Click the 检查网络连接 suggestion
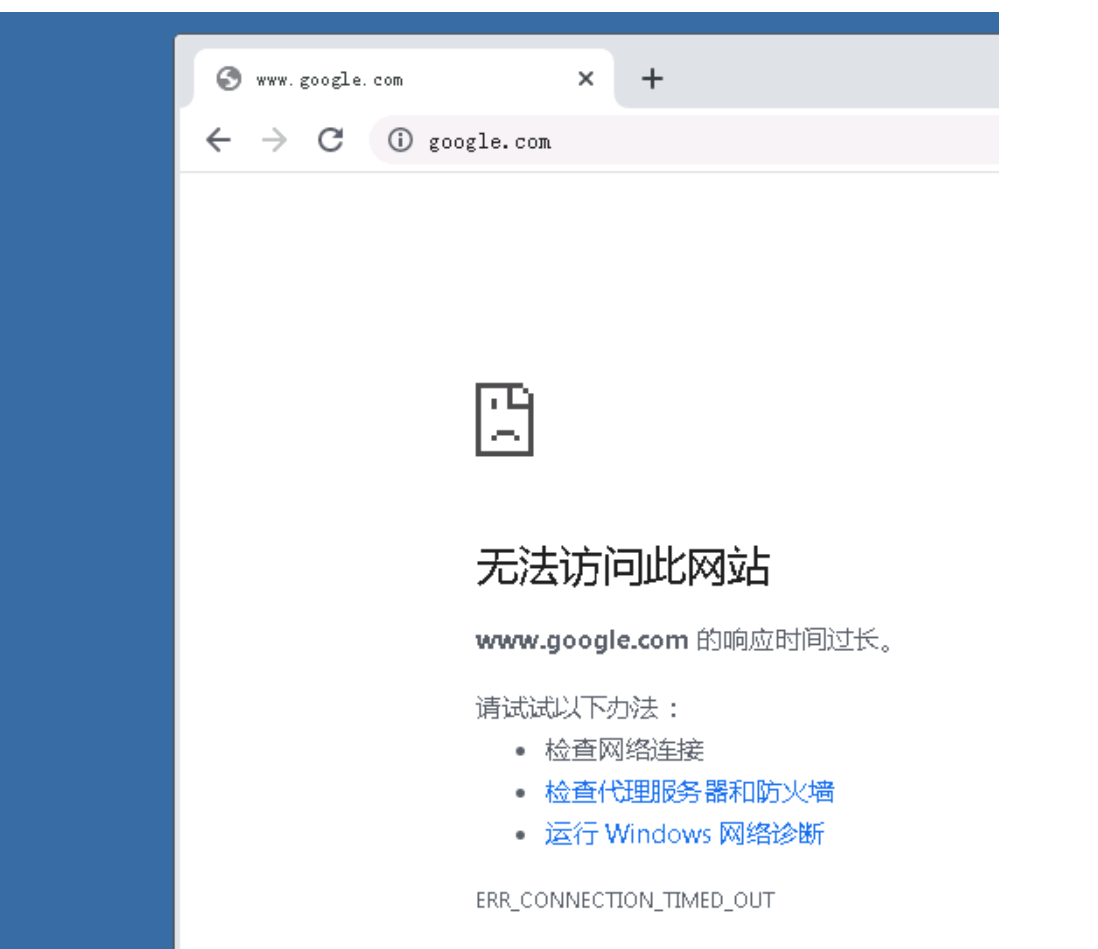Viewport: 1098px width, 949px height. tap(624, 750)
